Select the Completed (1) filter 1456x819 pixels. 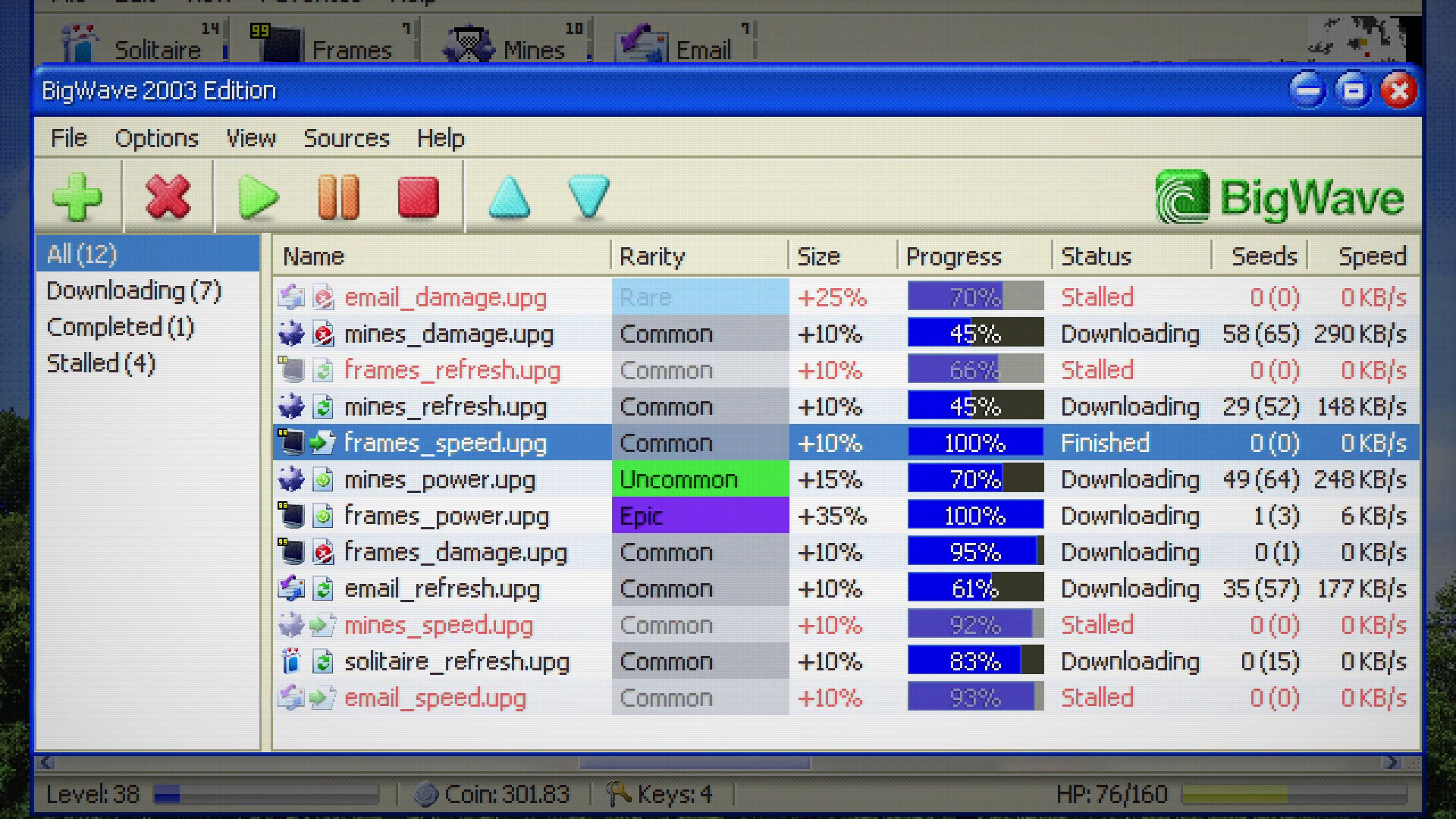121,327
